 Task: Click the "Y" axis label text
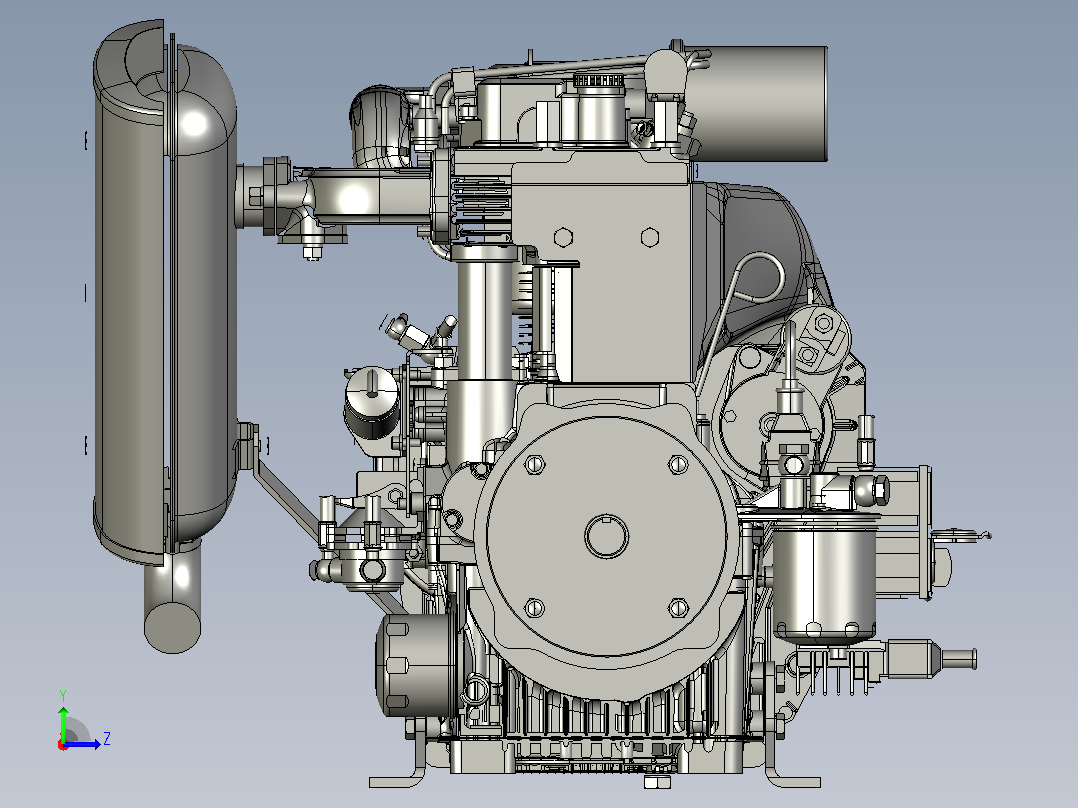coord(63,695)
